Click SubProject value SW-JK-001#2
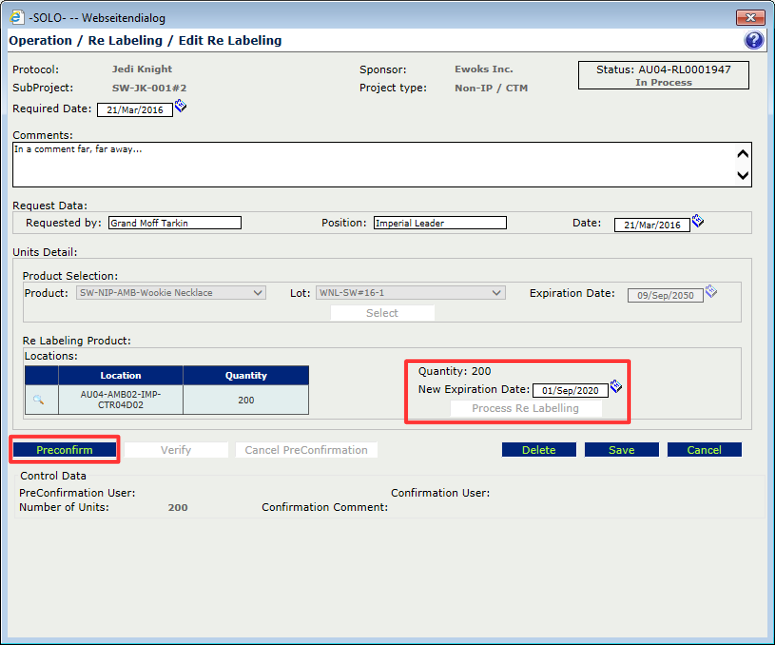 pyautogui.click(x=149, y=88)
